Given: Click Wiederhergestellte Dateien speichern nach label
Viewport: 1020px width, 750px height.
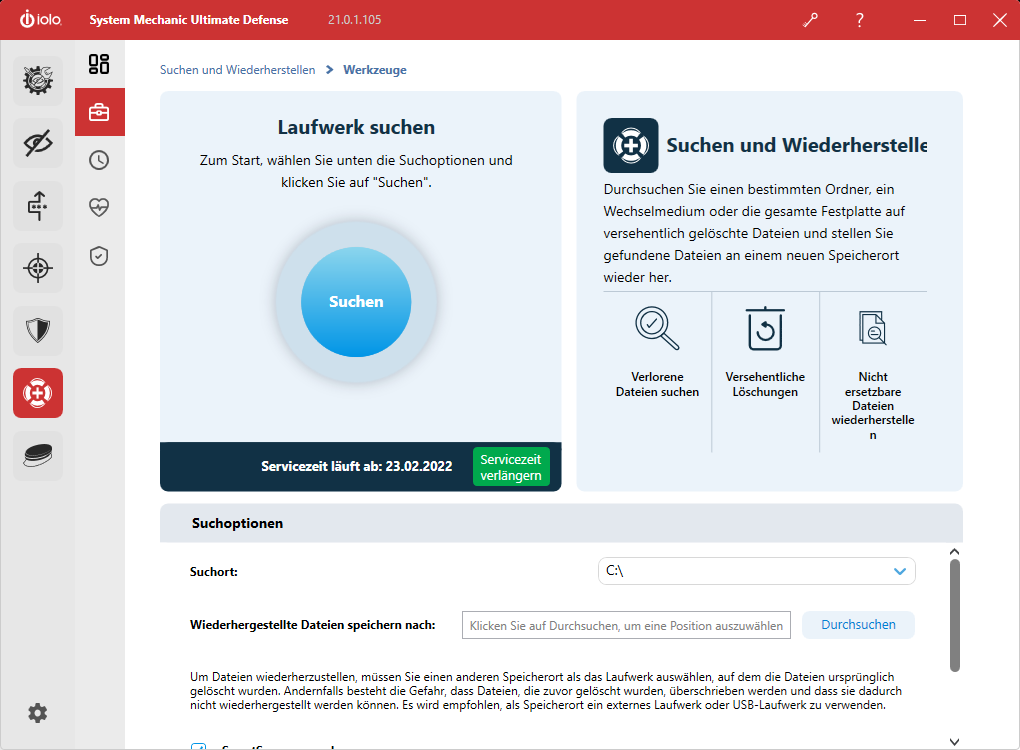Looking at the screenshot, I should point(312,625).
